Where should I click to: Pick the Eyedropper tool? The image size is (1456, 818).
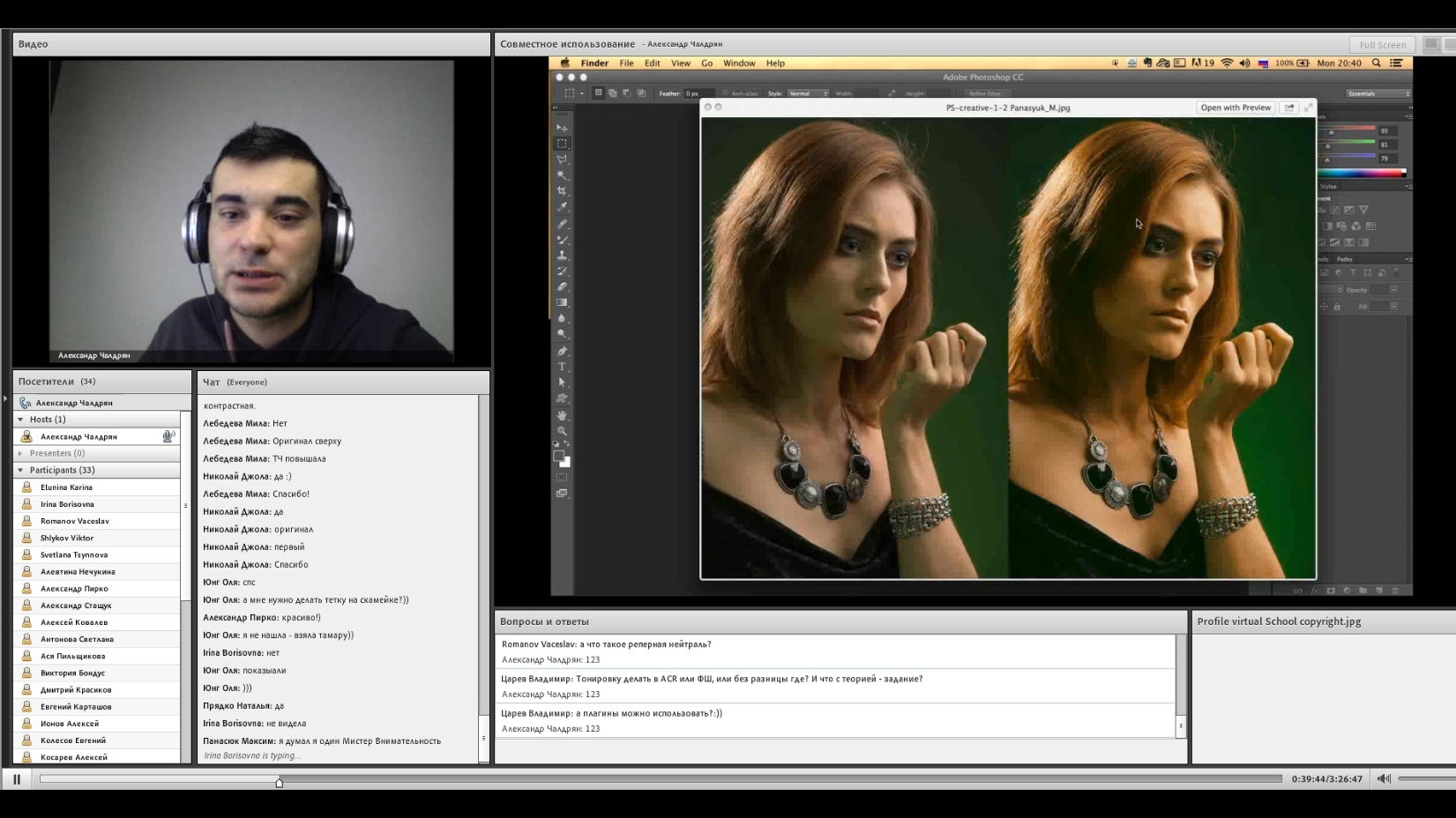click(562, 207)
